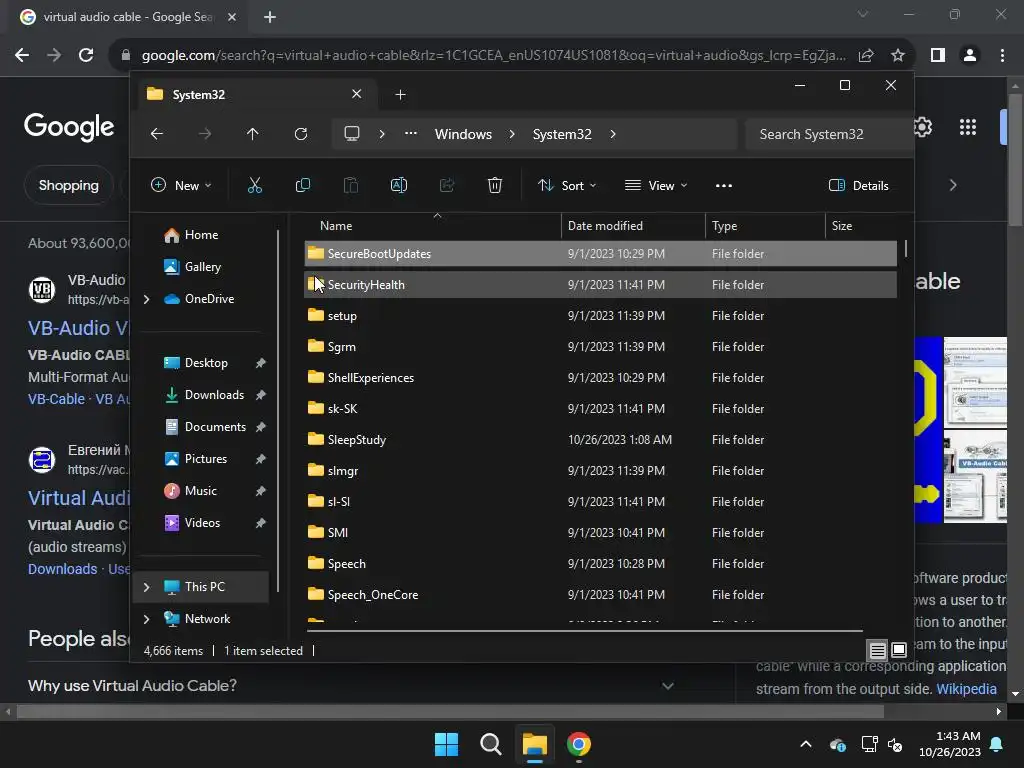Select the Speech_OneCore folder row

click(600, 594)
